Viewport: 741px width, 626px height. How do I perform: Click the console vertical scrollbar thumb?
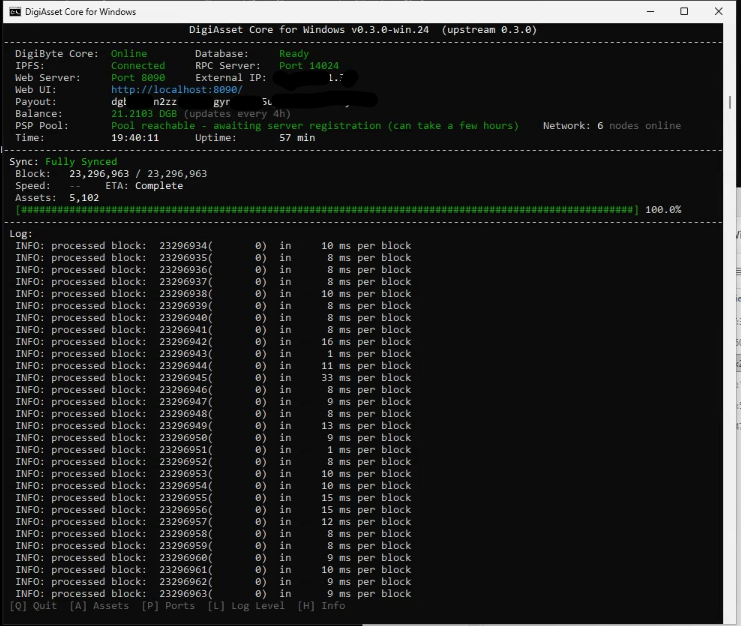coord(730,102)
